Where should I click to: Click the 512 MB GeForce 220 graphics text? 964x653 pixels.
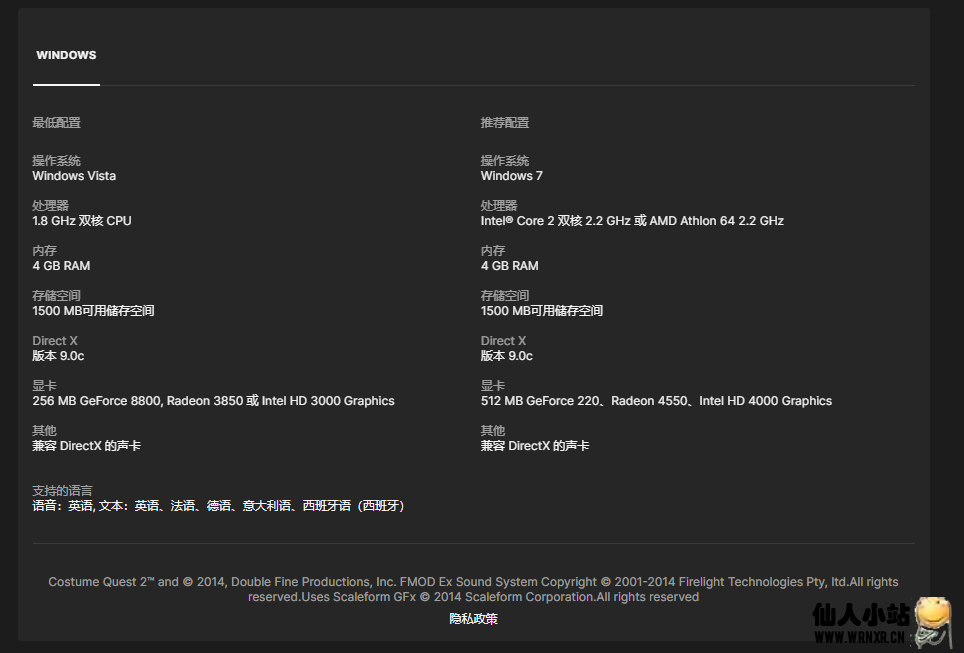[656, 401]
